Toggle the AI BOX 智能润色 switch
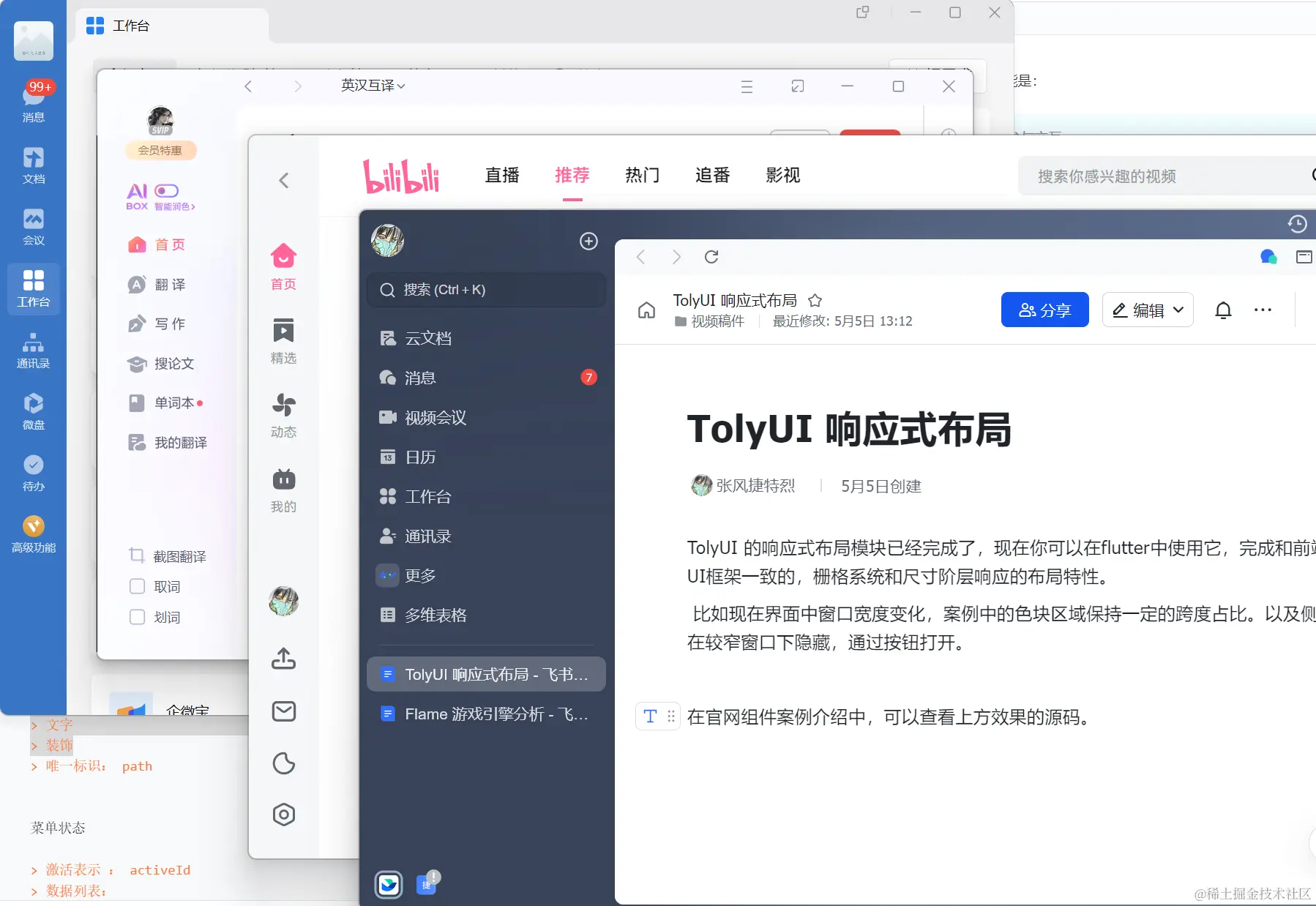This screenshot has width=1316, height=906. pyautogui.click(x=167, y=191)
